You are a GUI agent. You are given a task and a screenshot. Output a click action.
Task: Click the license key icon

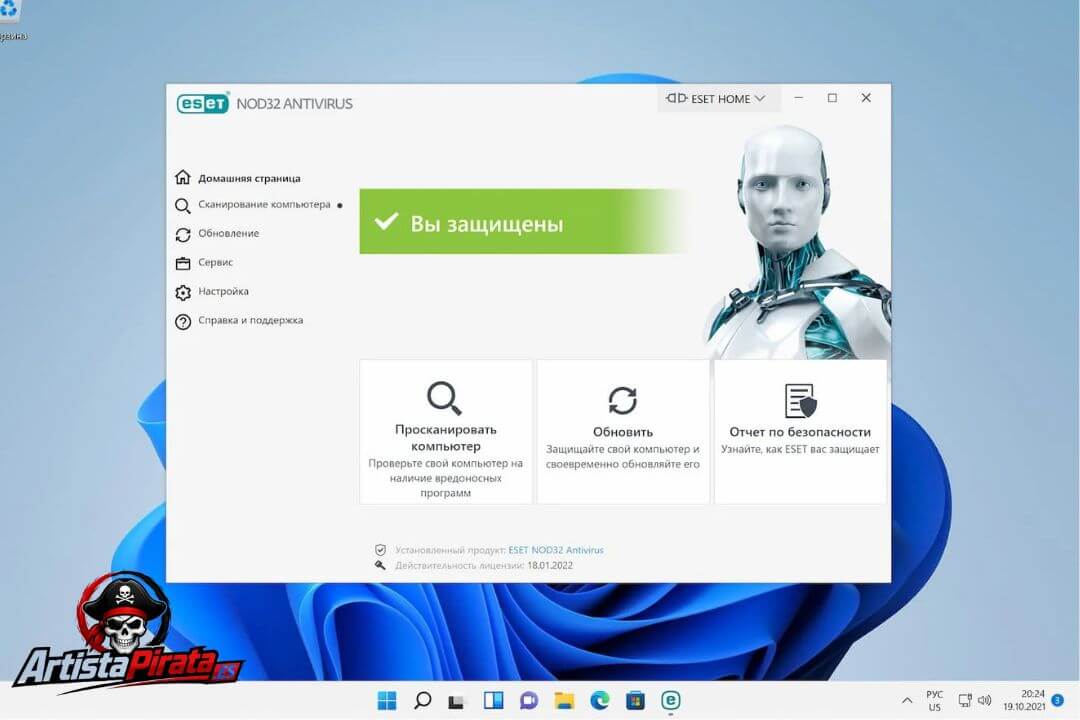point(380,565)
